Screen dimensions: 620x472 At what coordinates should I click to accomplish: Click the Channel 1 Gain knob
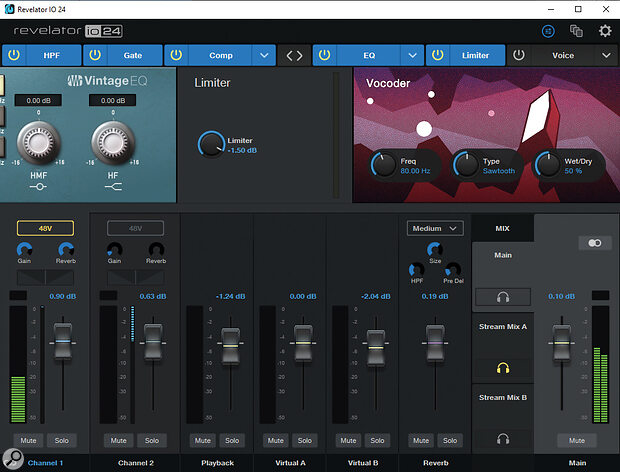click(25, 250)
